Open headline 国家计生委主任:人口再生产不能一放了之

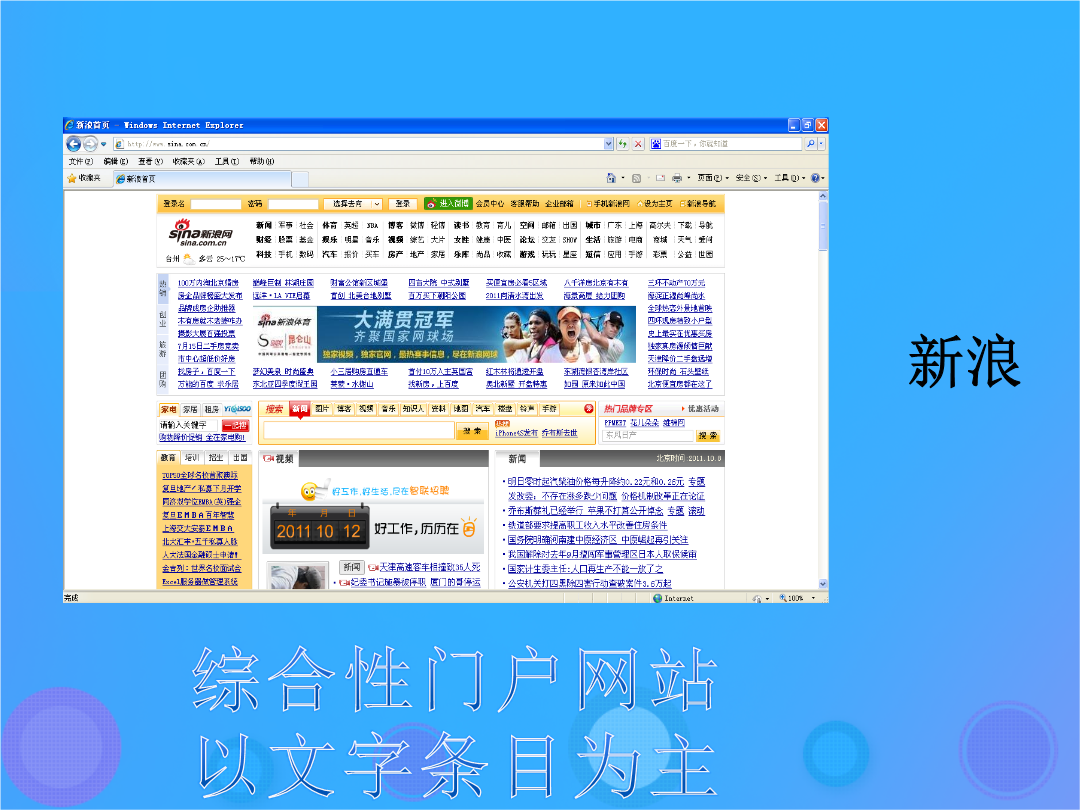pyautogui.click(x=585, y=569)
